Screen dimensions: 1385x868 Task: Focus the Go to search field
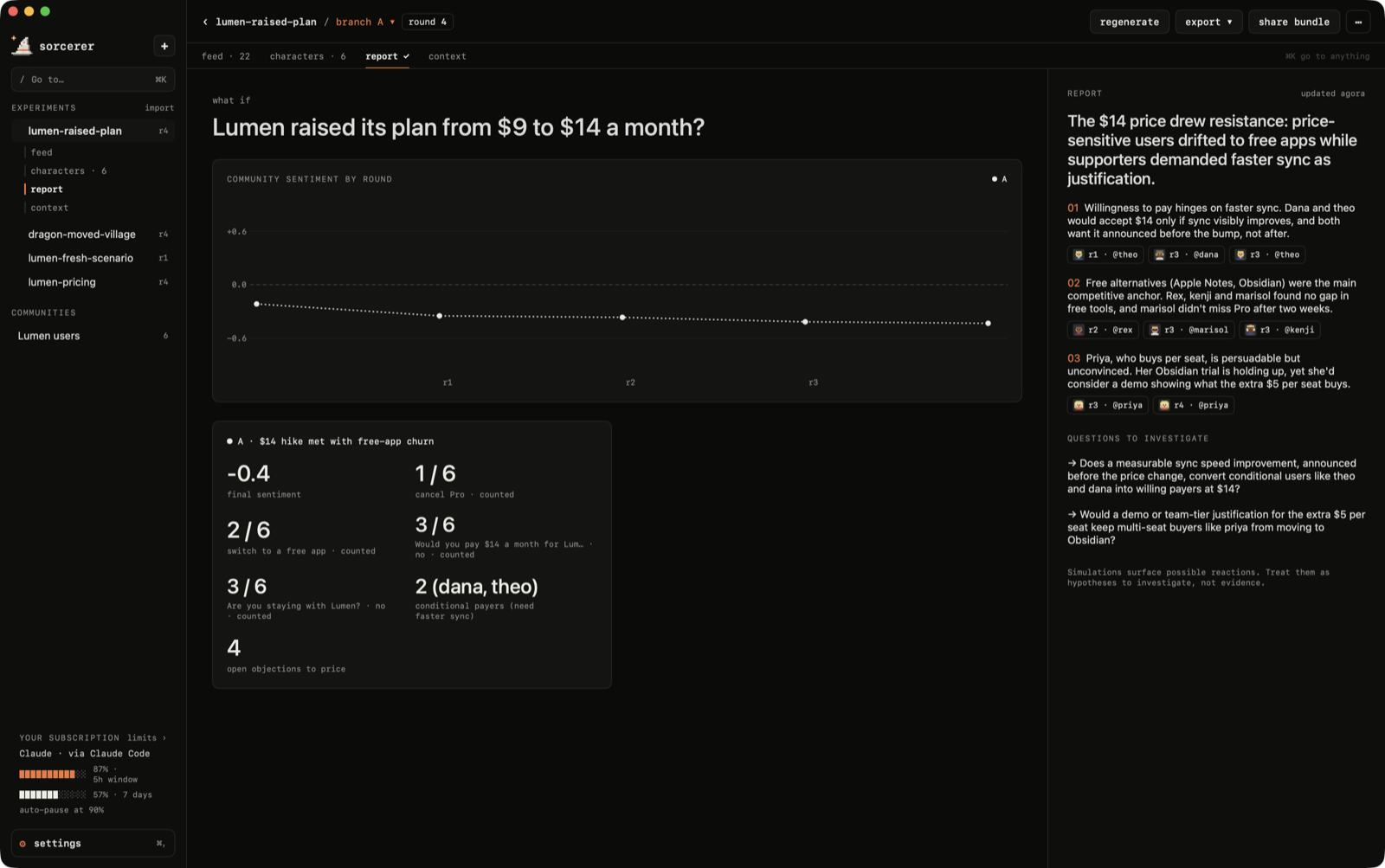click(x=93, y=80)
